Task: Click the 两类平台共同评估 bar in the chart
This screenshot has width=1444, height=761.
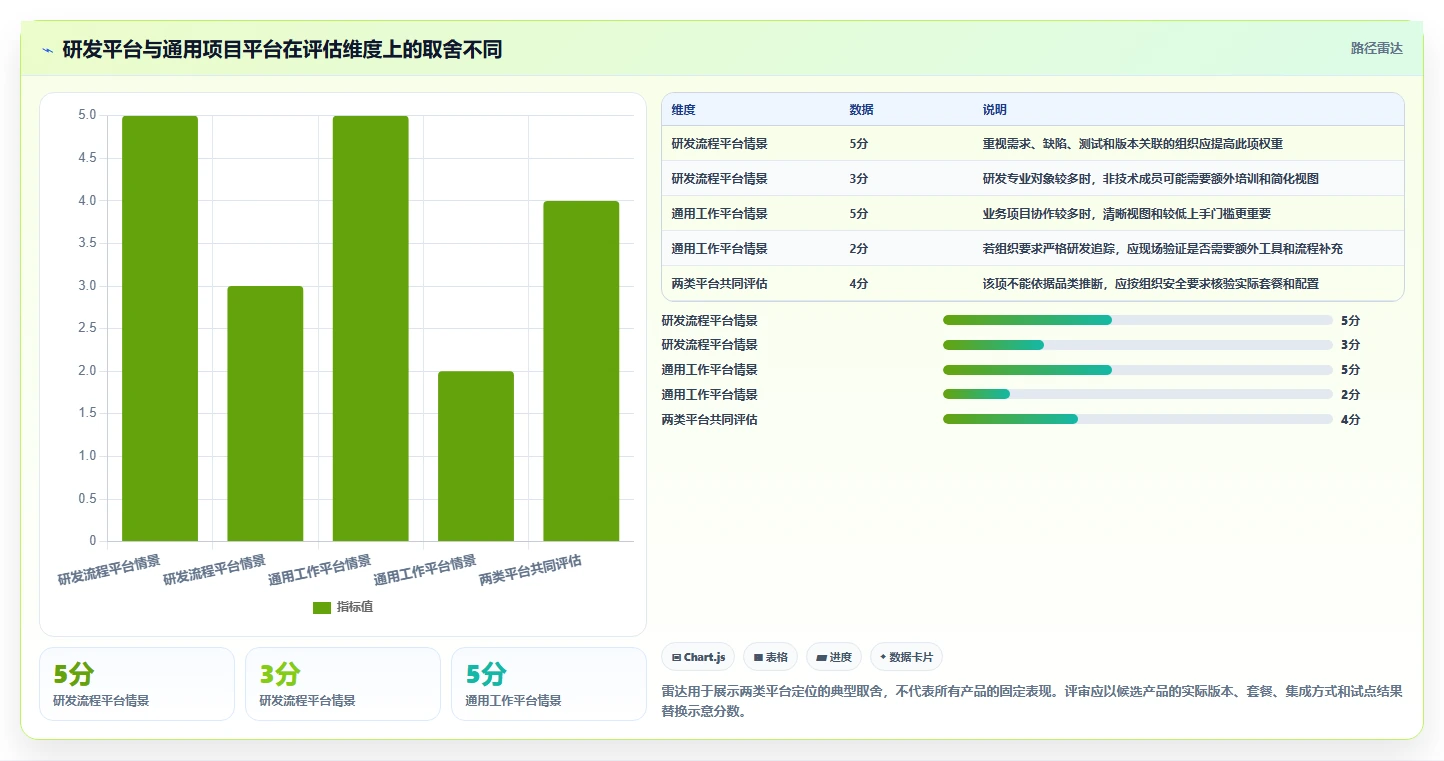Action: [581, 371]
